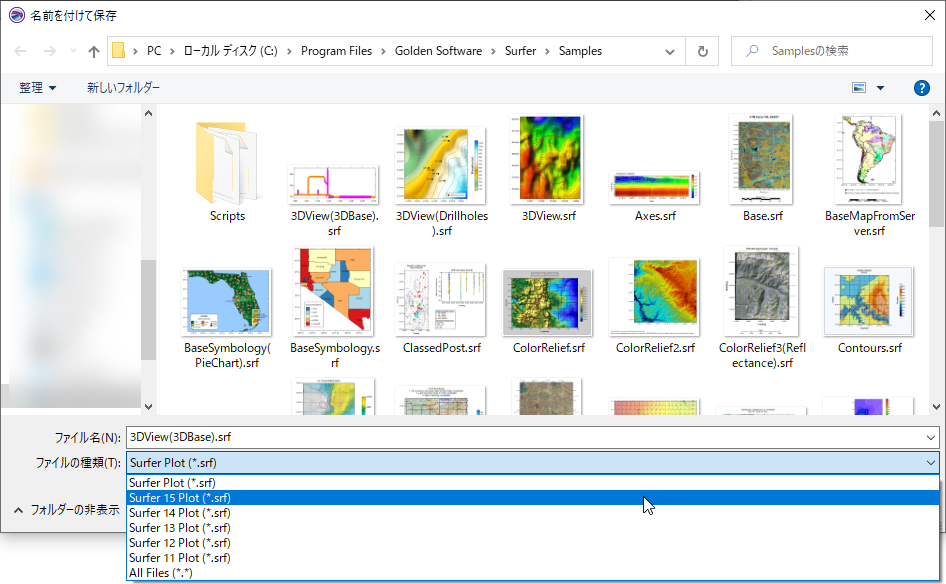Open the 整理 menu
This screenshot has width=946, height=584.
click(37, 88)
